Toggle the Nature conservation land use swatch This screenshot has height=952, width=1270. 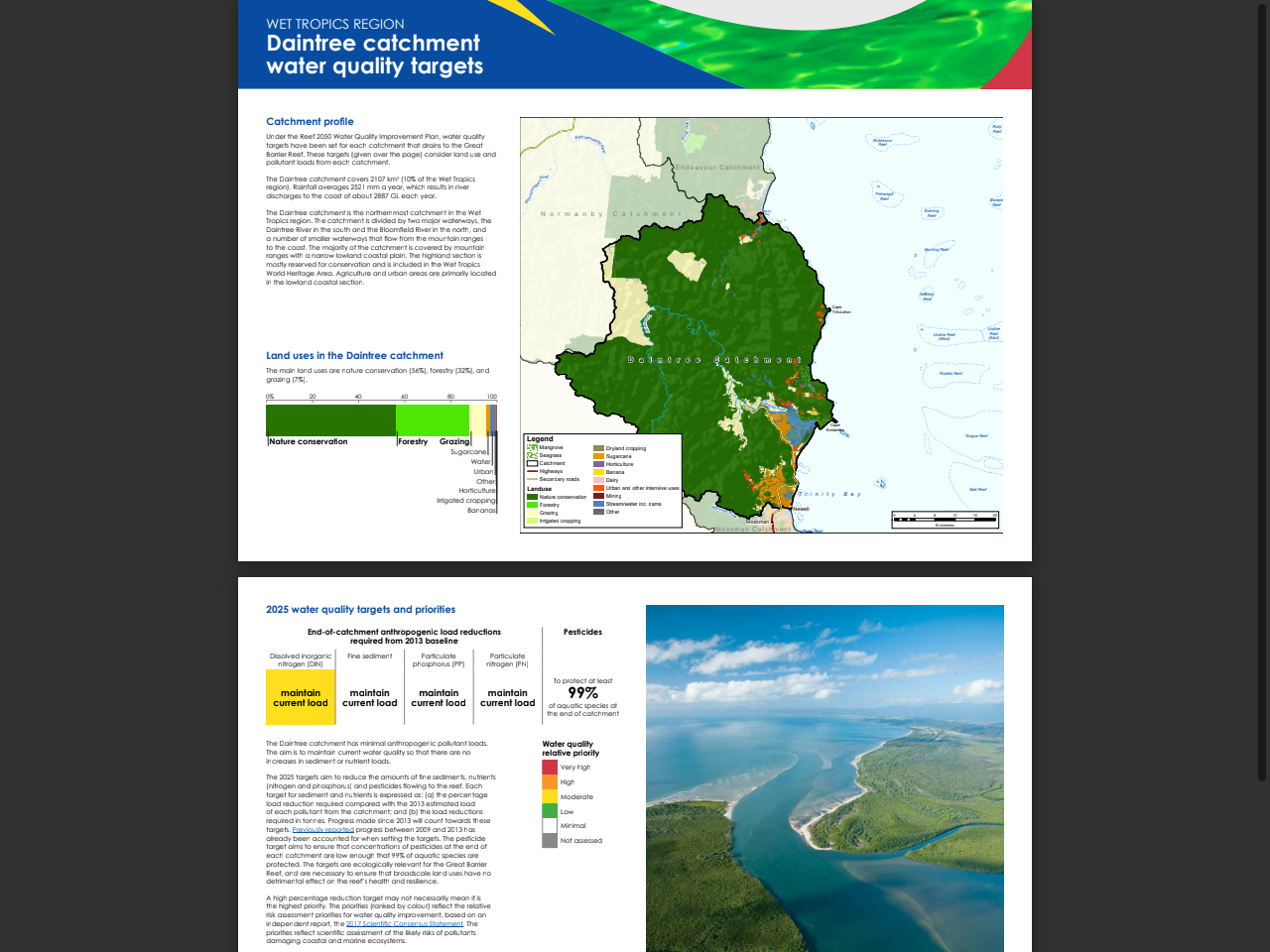[x=532, y=497]
